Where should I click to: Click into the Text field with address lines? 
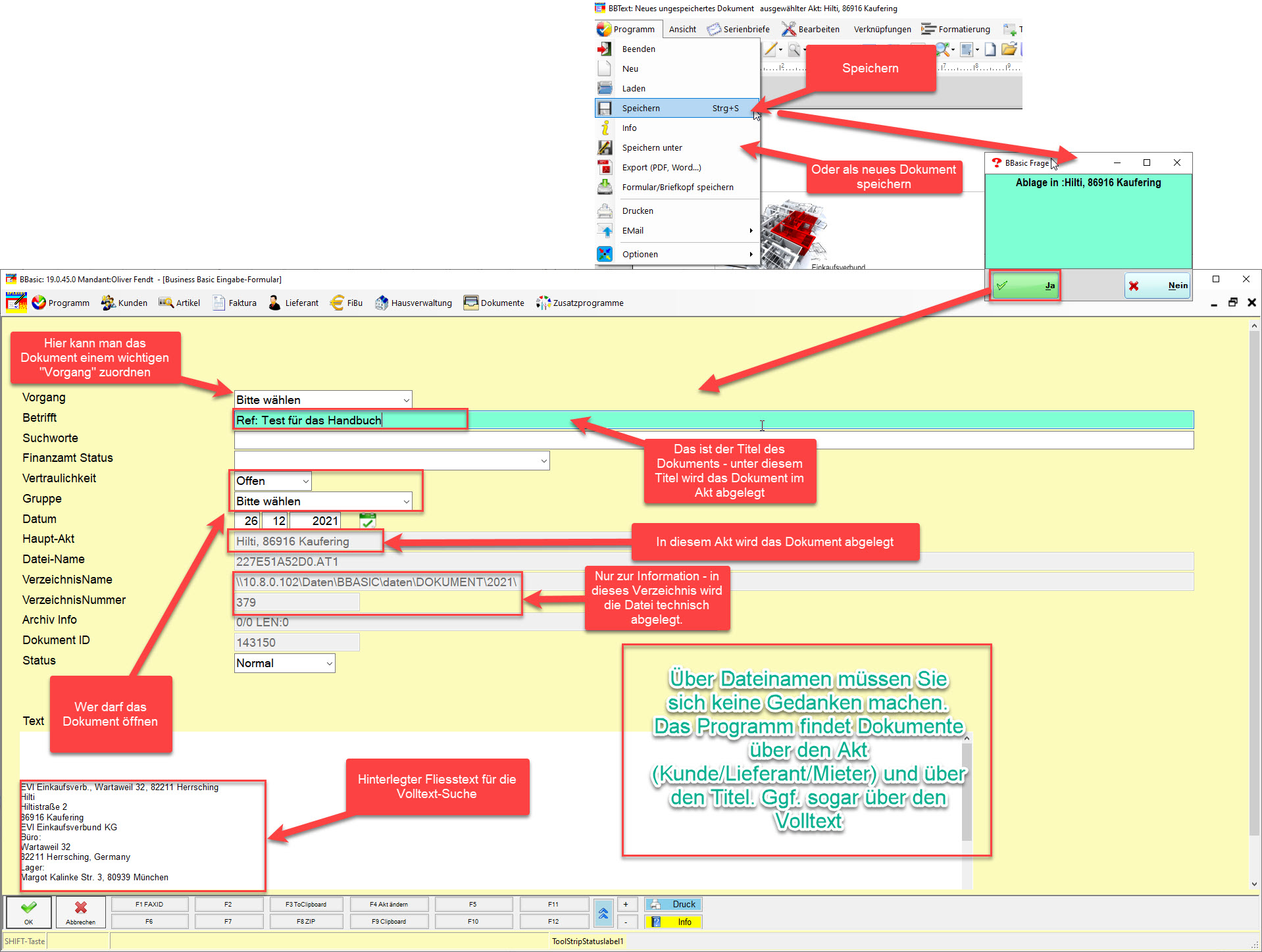(490, 811)
